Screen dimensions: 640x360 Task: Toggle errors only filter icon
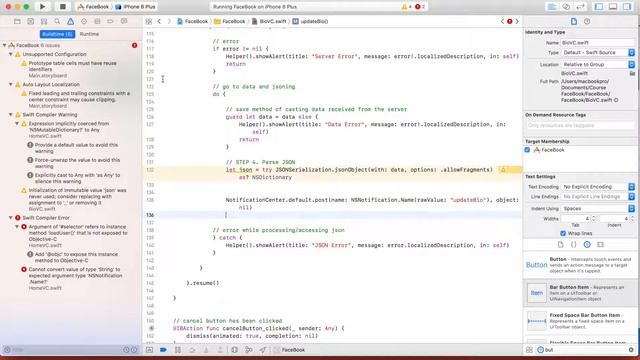[134, 350]
